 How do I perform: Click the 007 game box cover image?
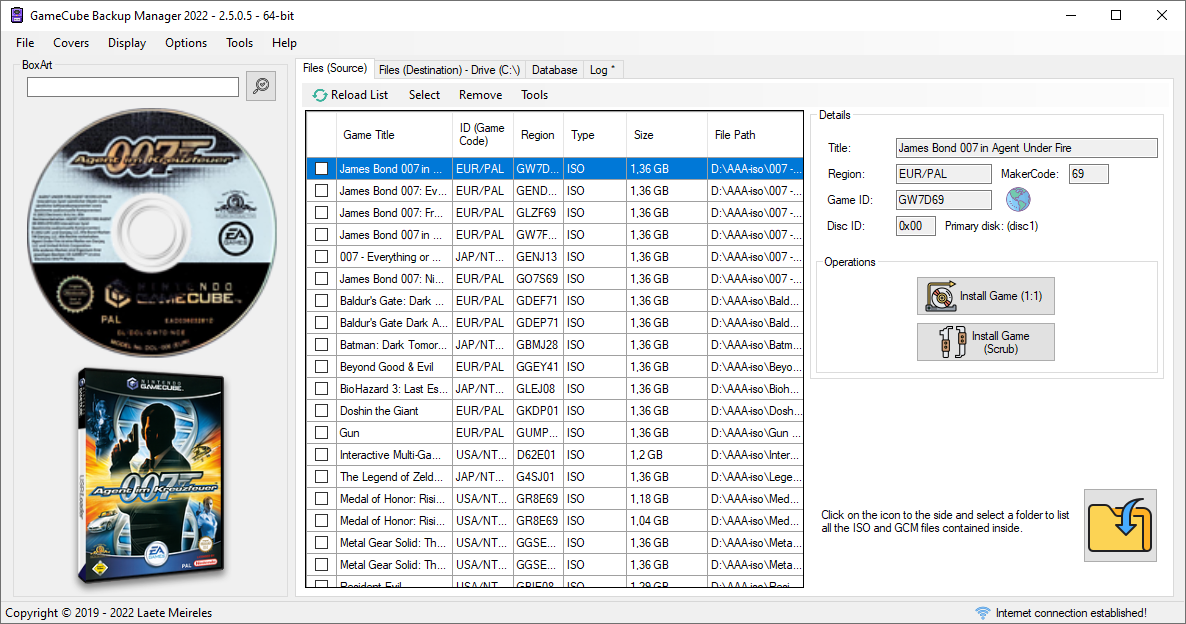(151, 478)
